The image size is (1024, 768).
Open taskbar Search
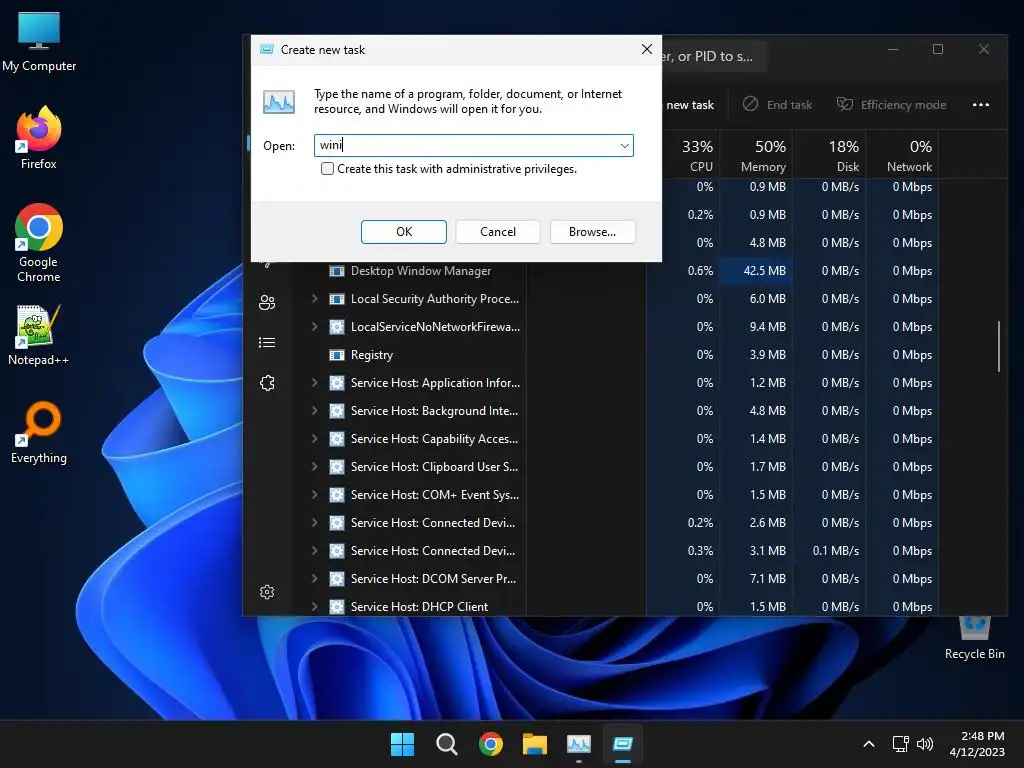(x=447, y=744)
